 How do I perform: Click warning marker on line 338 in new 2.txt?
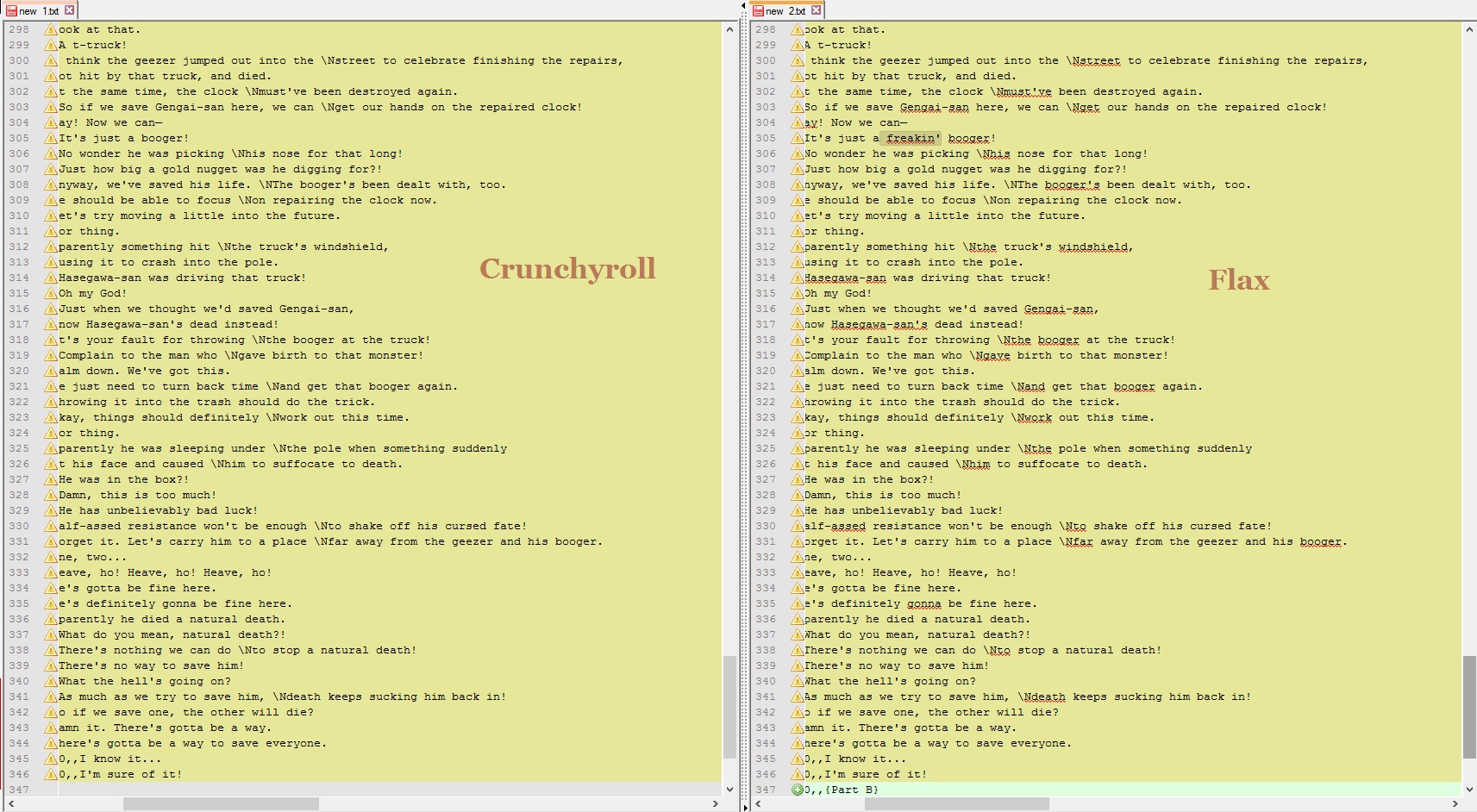(797, 650)
